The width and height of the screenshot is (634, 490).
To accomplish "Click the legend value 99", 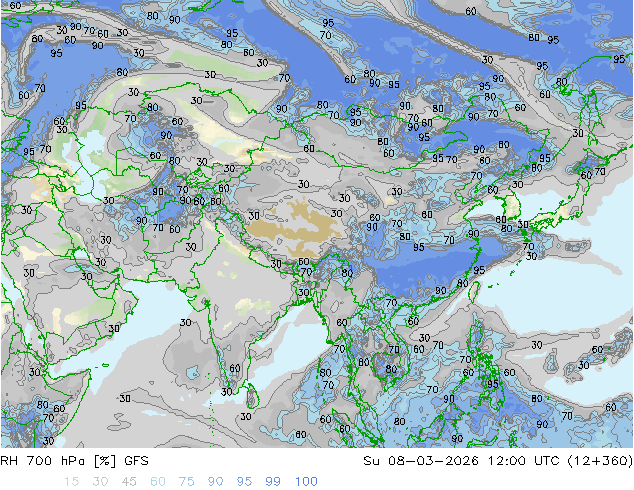I will [273, 482].
